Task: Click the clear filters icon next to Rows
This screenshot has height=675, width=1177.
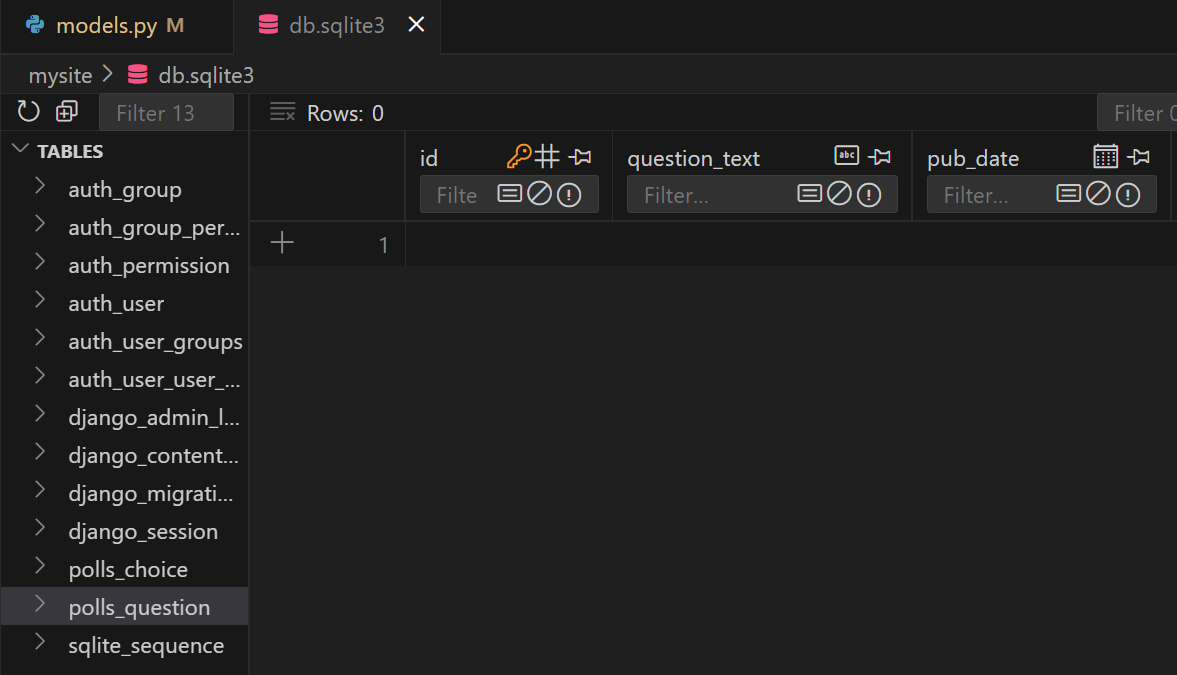Action: click(282, 112)
